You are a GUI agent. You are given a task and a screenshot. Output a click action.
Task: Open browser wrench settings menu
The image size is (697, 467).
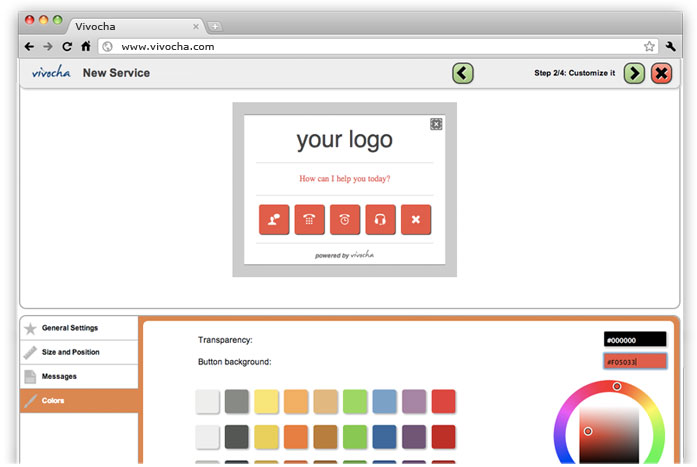pyautogui.click(x=671, y=46)
